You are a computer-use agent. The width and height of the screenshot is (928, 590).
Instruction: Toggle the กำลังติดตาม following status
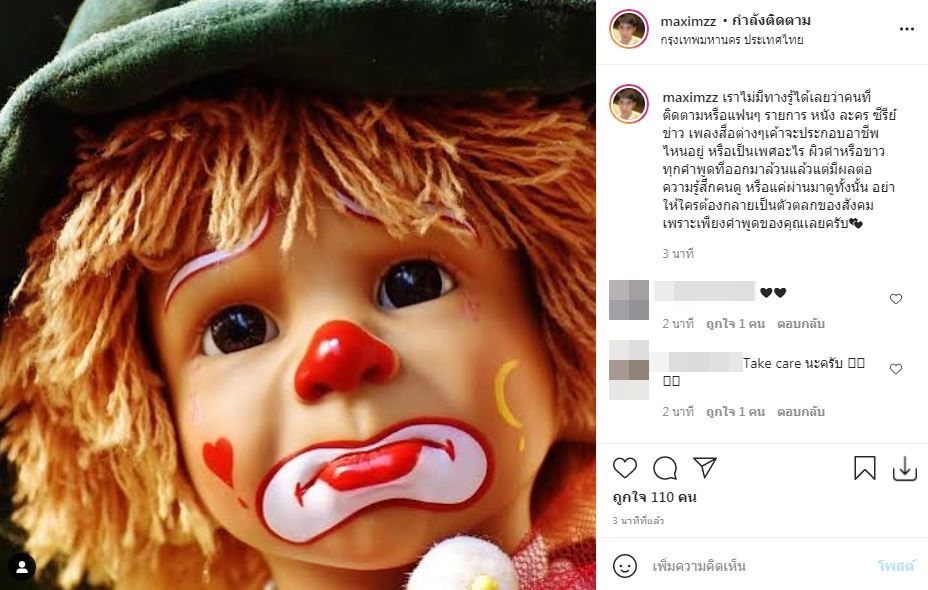(x=771, y=21)
